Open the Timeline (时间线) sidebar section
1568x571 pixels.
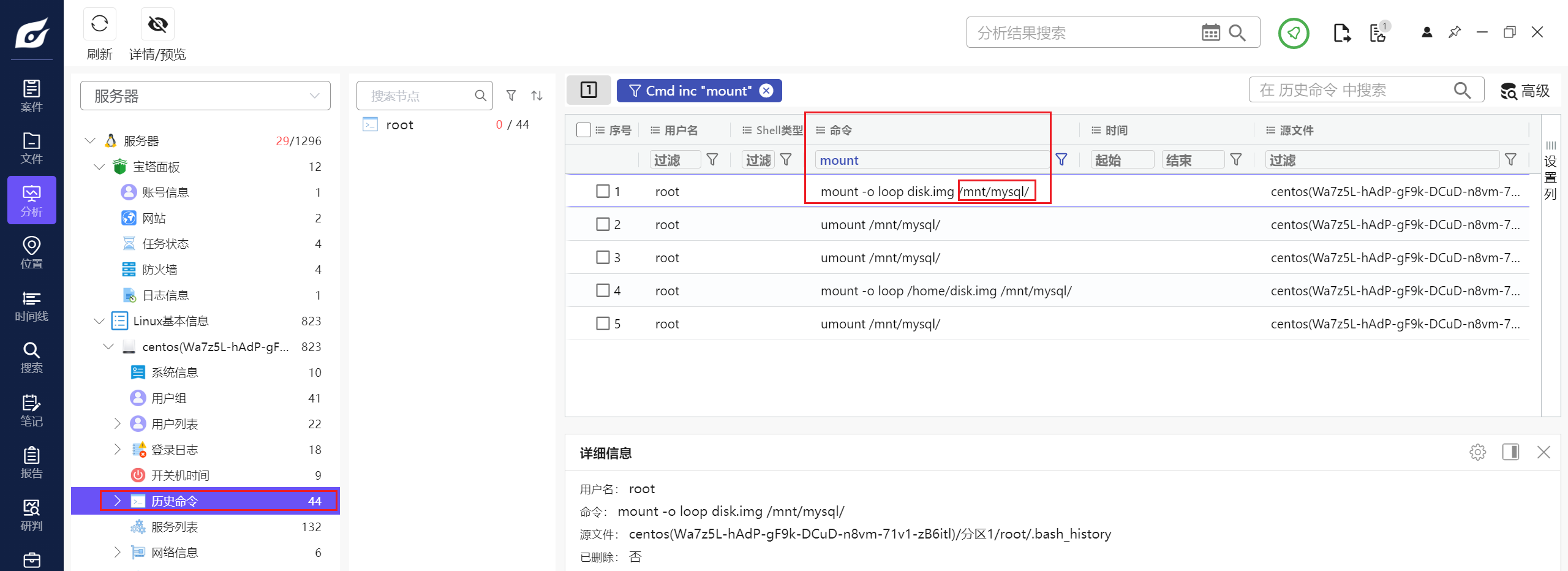point(31,306)
